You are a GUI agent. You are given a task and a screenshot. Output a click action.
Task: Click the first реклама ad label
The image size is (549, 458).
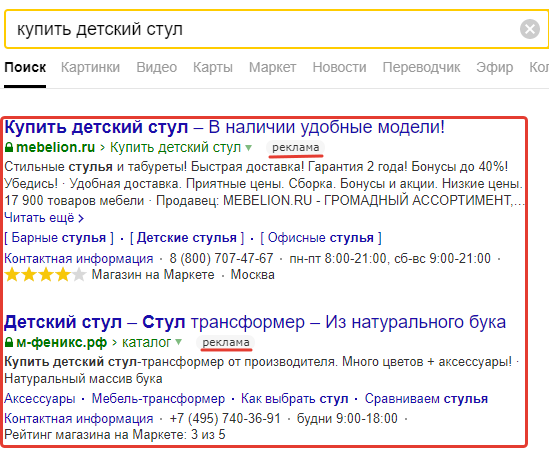tap(296, 148)
